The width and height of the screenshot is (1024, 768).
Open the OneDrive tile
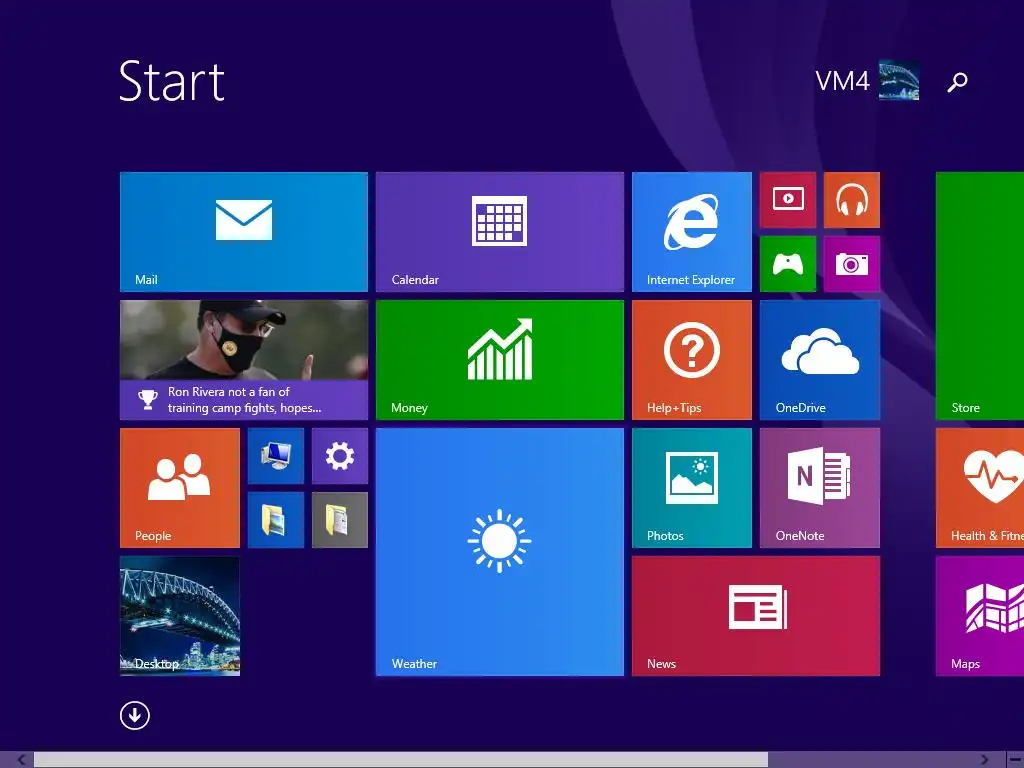(x=820, y=360)
